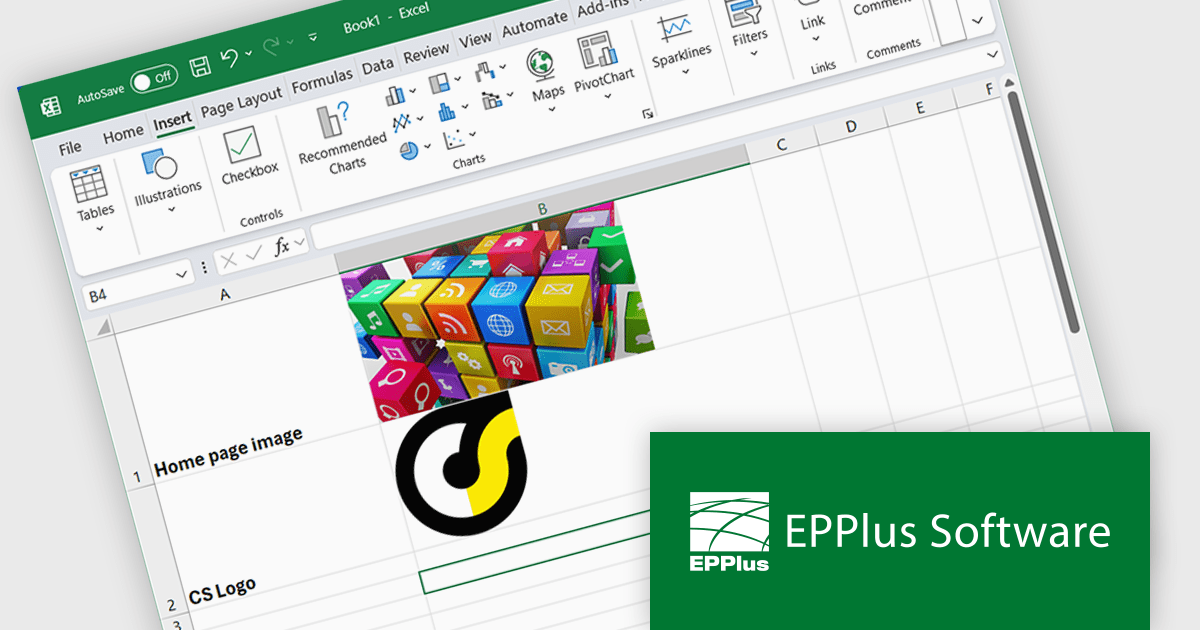1200x630 pixels.
Task: Open the Formulas tab
Action: tap(322, 79)
